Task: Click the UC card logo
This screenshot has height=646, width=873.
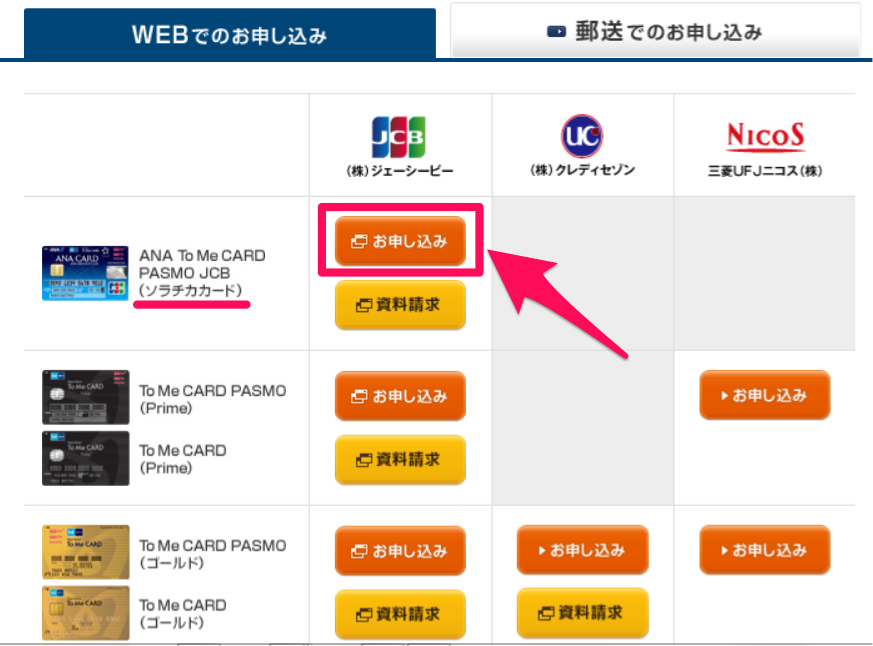Action: [582, 136]
